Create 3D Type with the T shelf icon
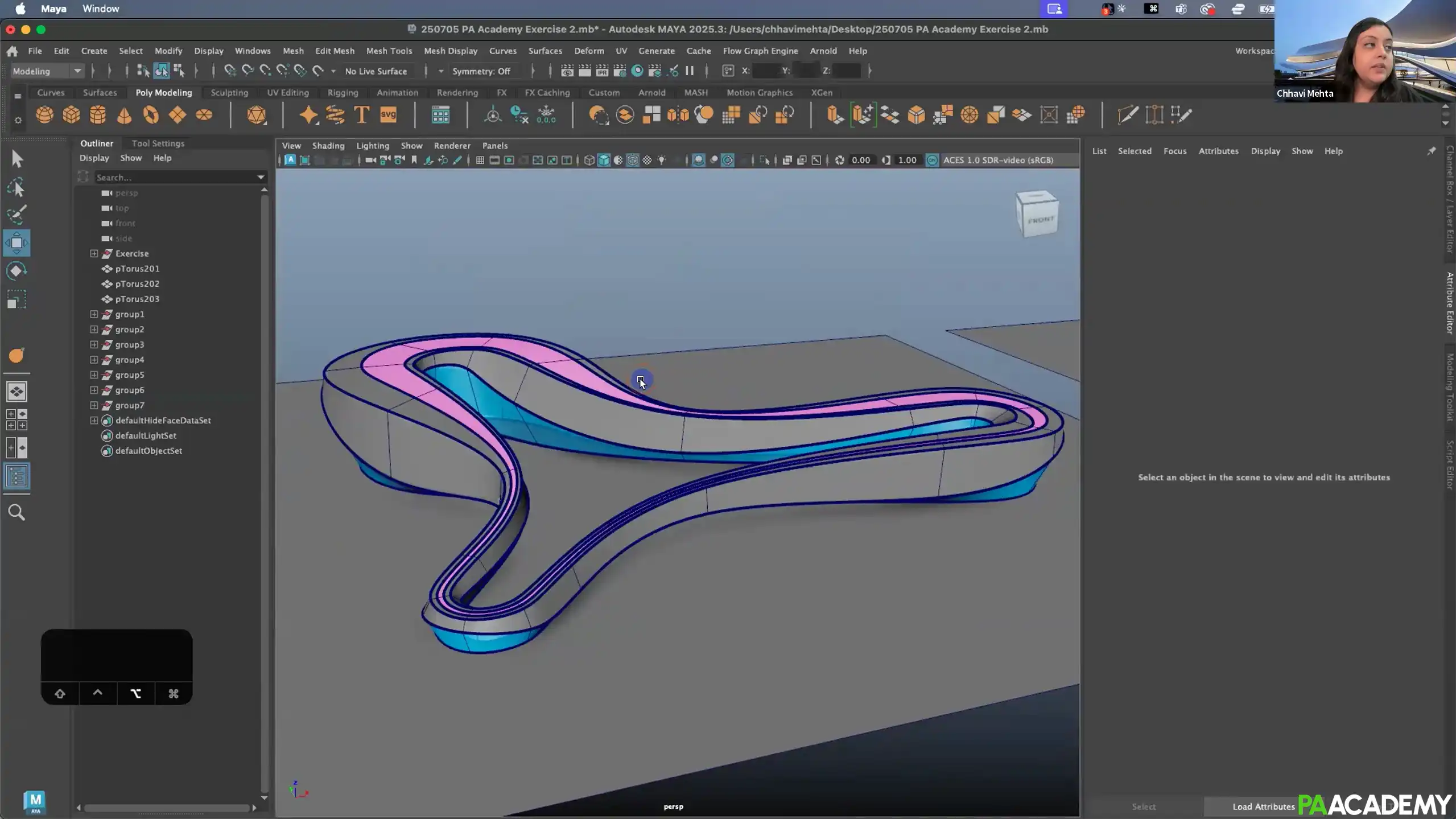This screenshot has height=819, width=1456. pos(361,115)
